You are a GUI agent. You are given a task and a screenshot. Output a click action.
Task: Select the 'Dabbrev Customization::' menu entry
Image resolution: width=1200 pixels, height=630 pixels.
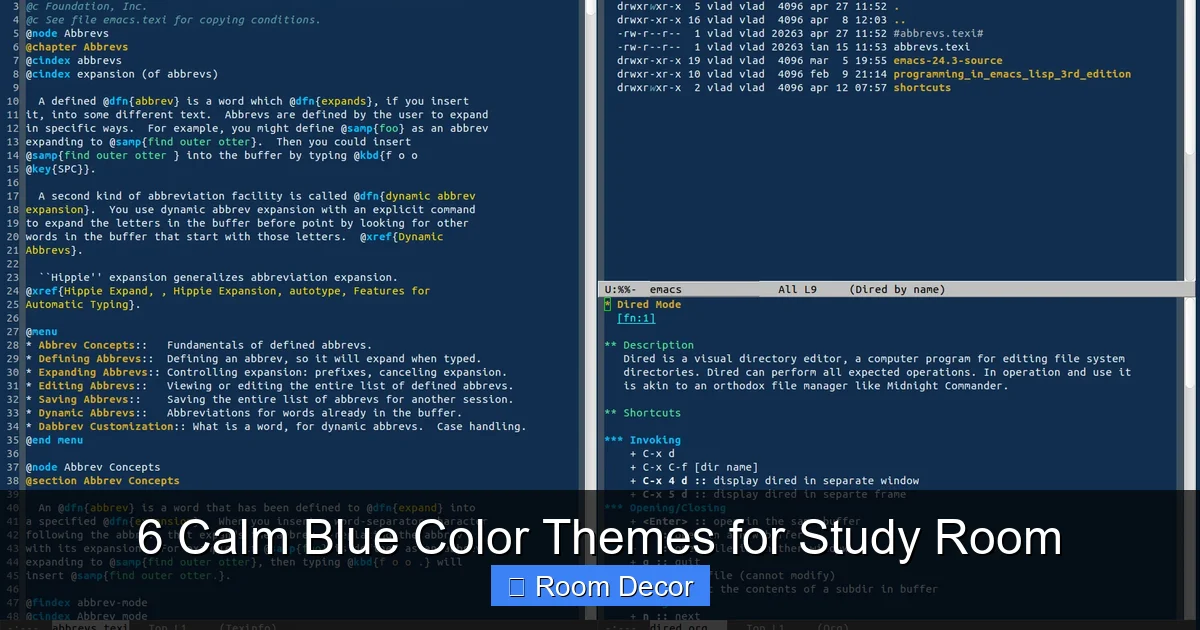click(113, 426)
